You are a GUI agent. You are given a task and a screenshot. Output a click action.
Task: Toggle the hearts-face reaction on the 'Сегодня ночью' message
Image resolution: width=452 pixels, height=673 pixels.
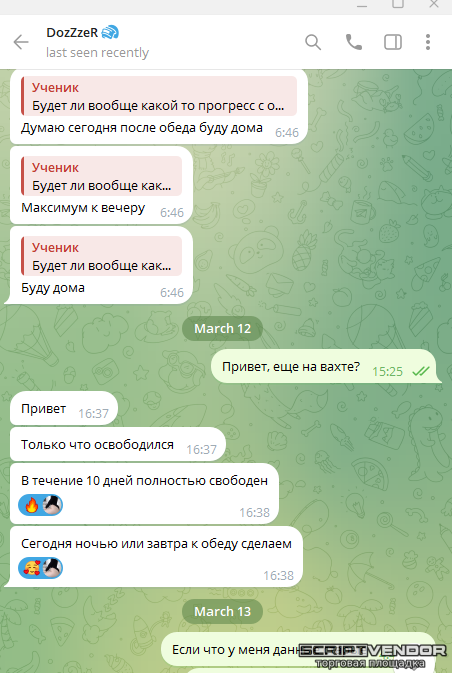(32, 568)
